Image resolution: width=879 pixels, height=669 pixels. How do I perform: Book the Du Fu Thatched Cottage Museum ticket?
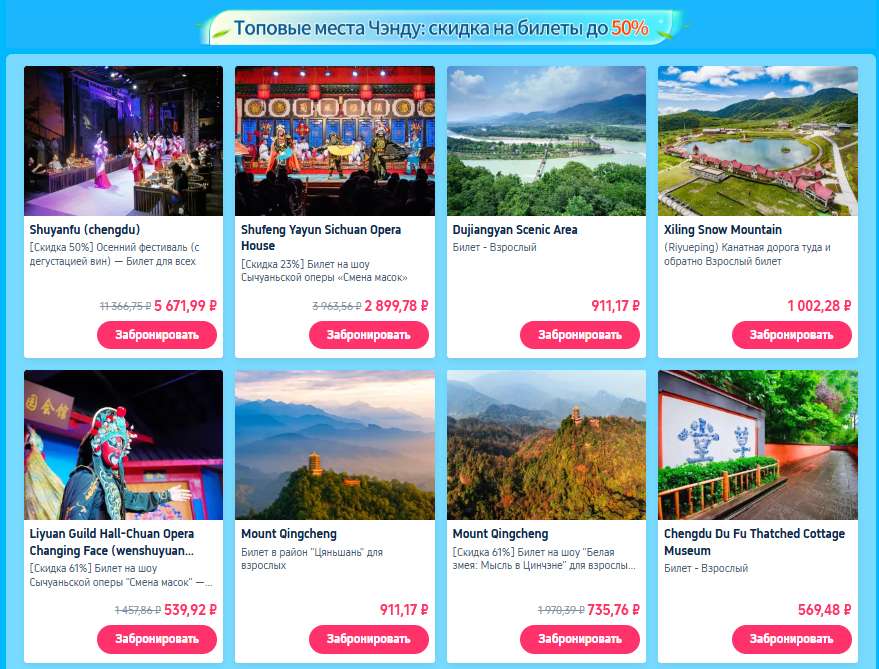(x=792, y=639)
